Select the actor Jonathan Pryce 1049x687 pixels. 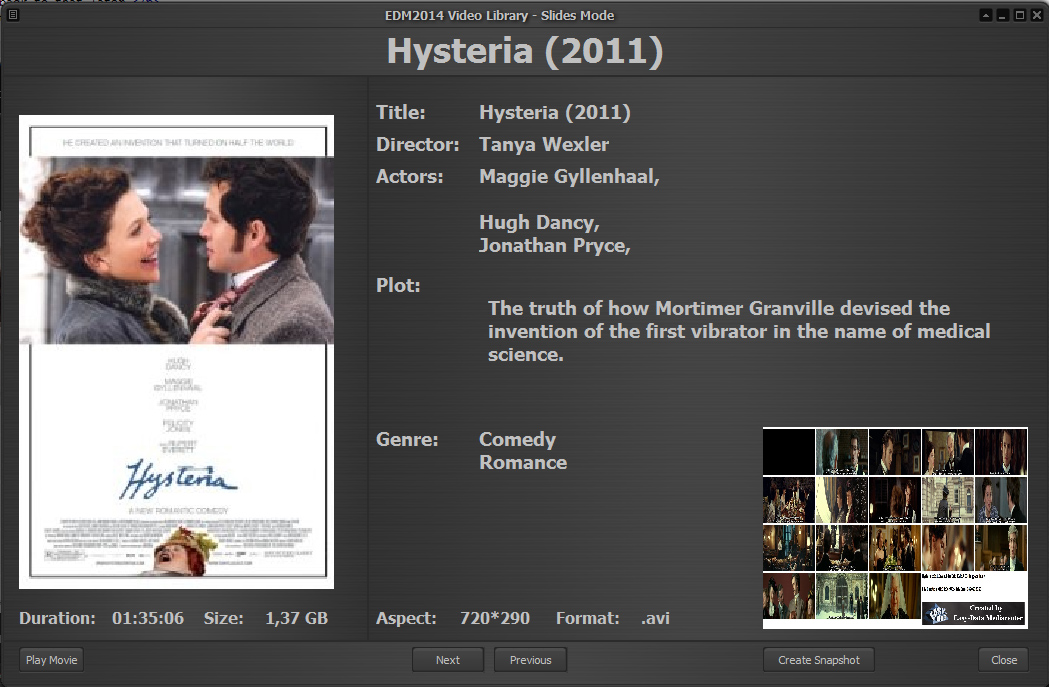tap(555, 246)
